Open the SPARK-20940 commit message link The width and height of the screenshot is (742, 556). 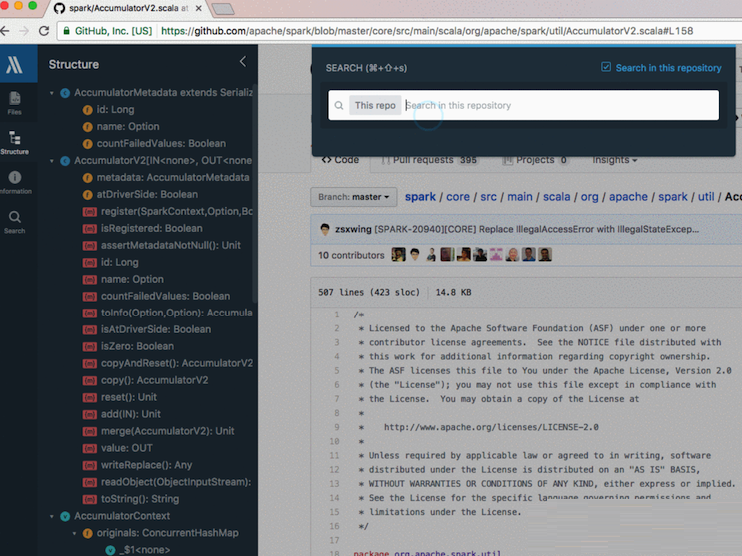point(537,229)
